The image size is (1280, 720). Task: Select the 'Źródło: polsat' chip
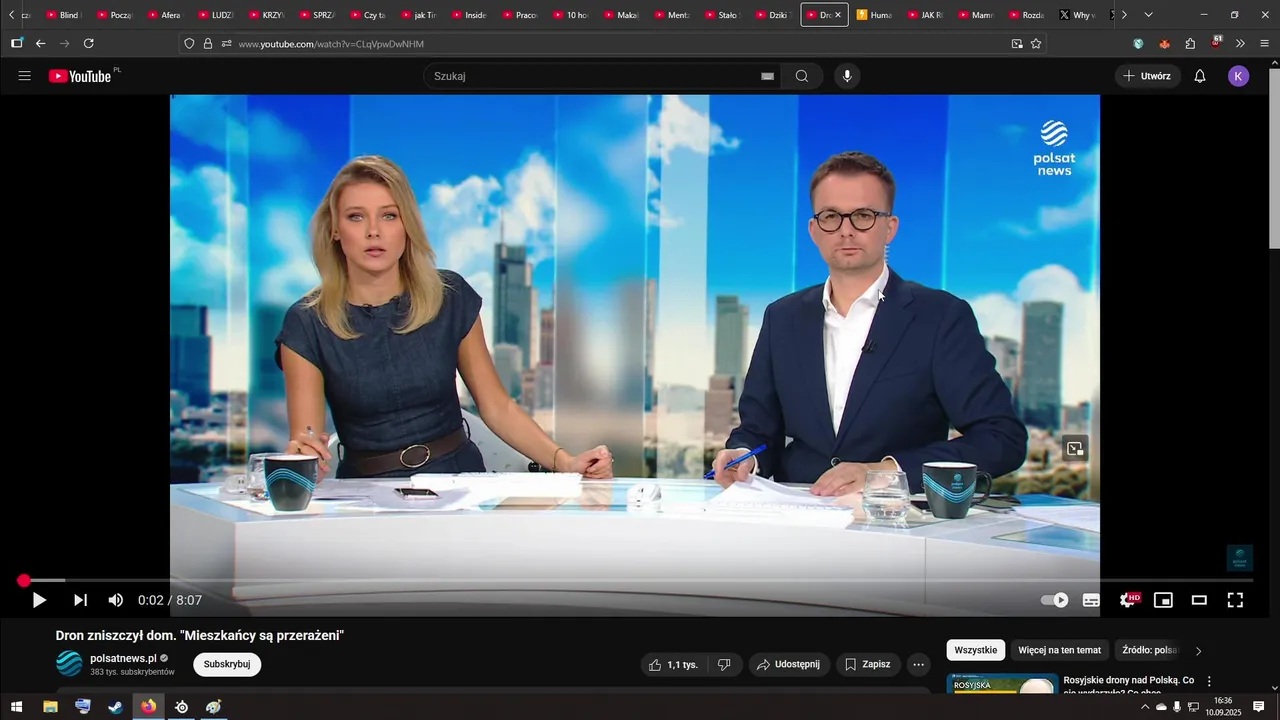point(1150,650)
